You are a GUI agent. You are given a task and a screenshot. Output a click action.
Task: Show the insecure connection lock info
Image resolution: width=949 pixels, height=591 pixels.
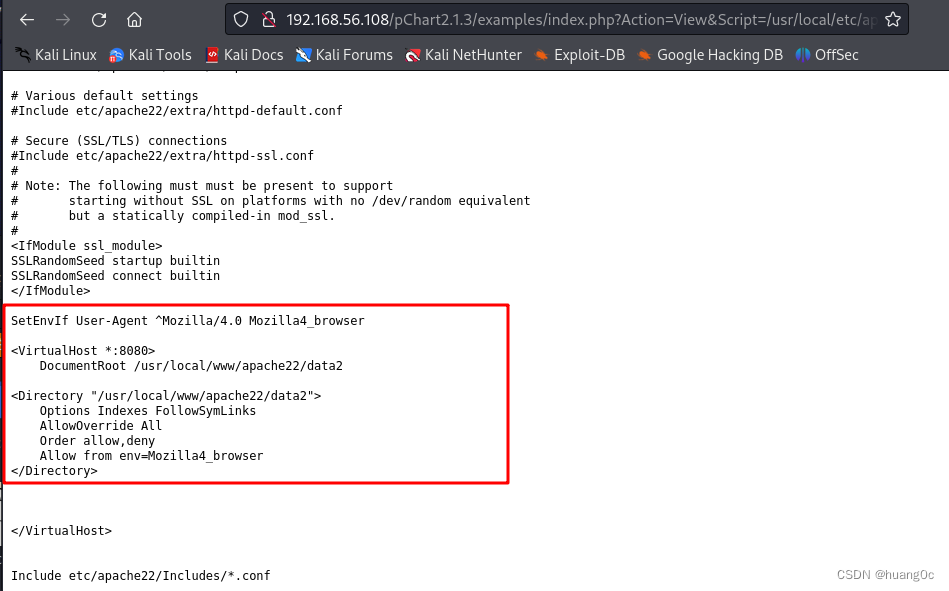point(269,20)
